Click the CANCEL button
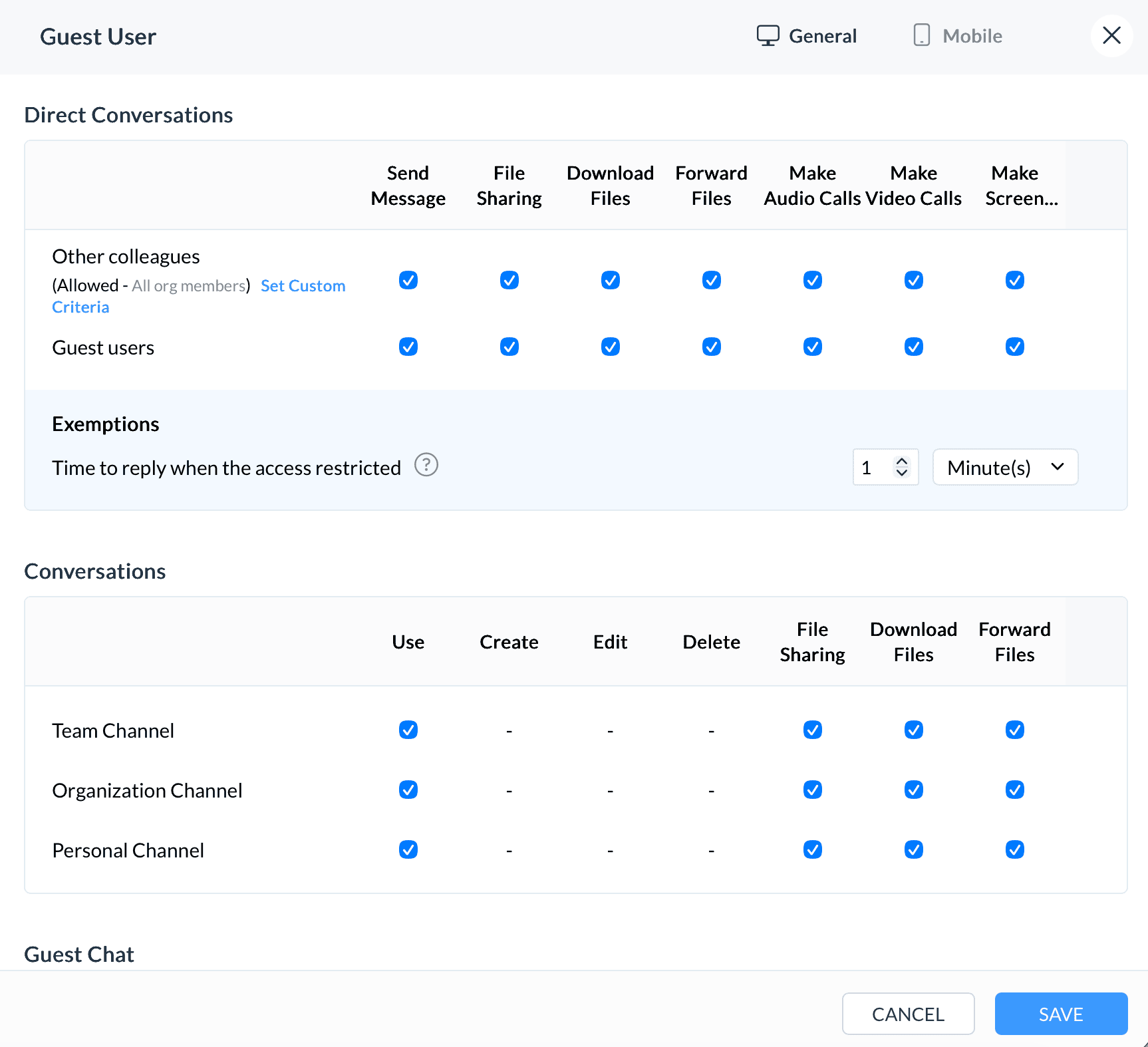The image size is (1148, 1047). point(909,1014)
